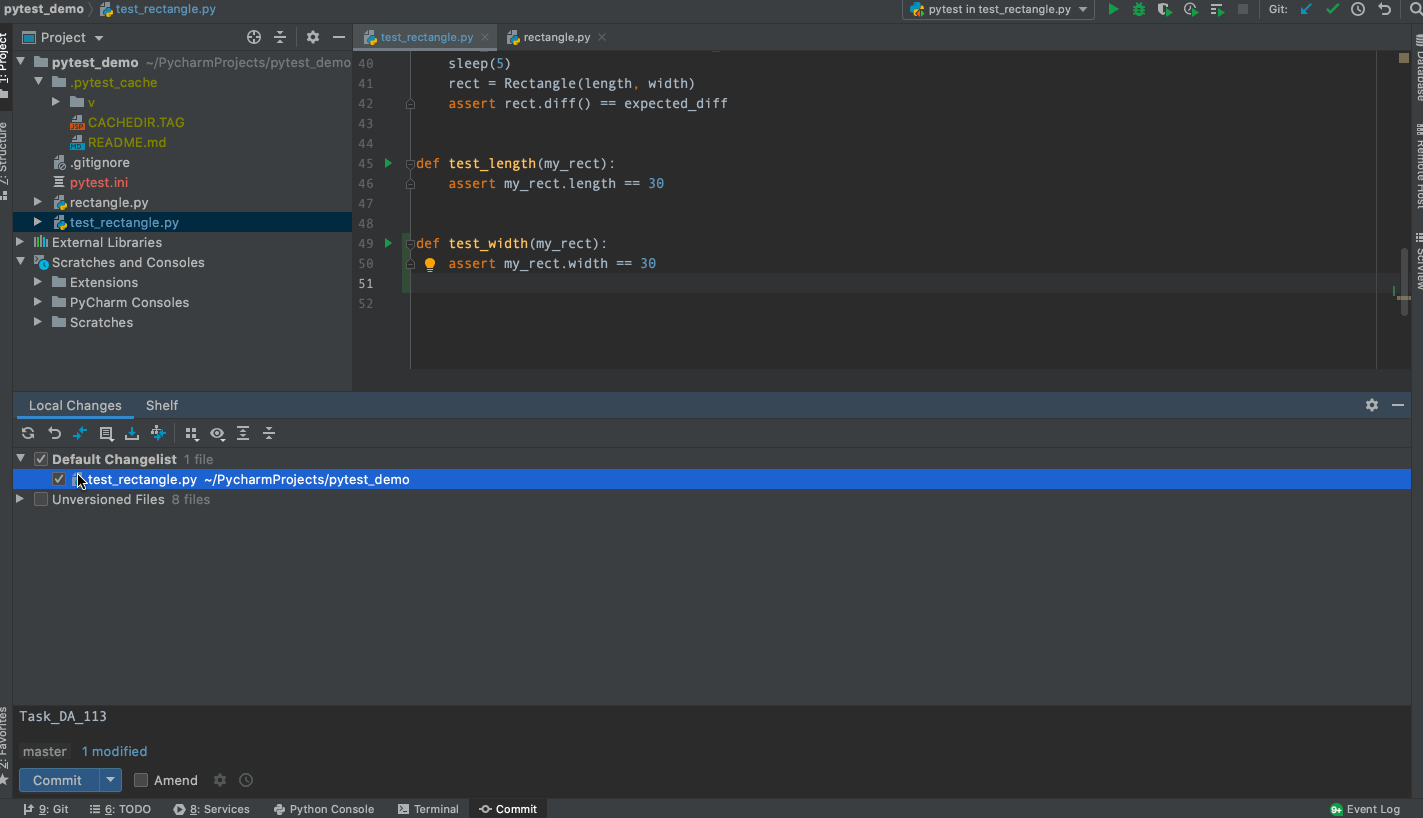Open commit message history clock icon
The height and width of the screenshot is (818, 1423).
pos(246,780)
